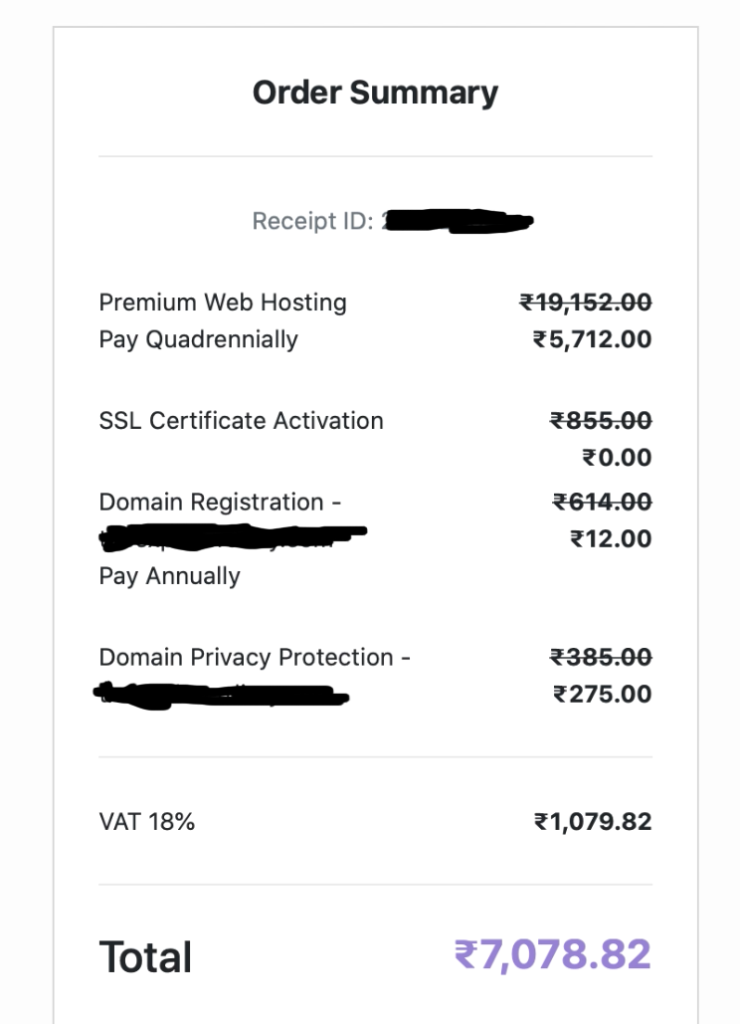Click the ₹5,712.00 hosting price
The width and height of the screenshot is (740, 1024).
click(592, 340)
